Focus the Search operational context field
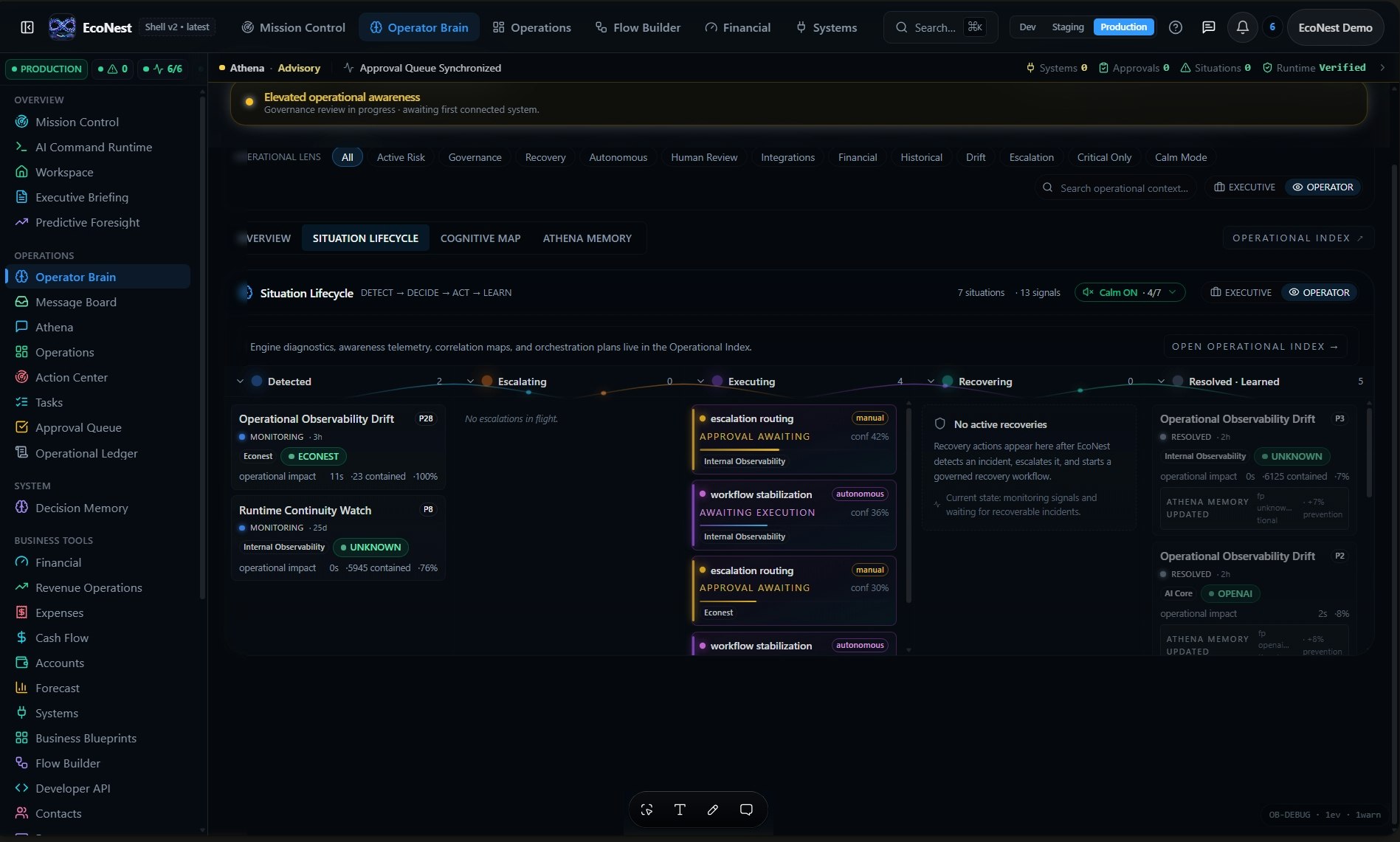This screenshot has width=1400, height=842. (1115, 188)
